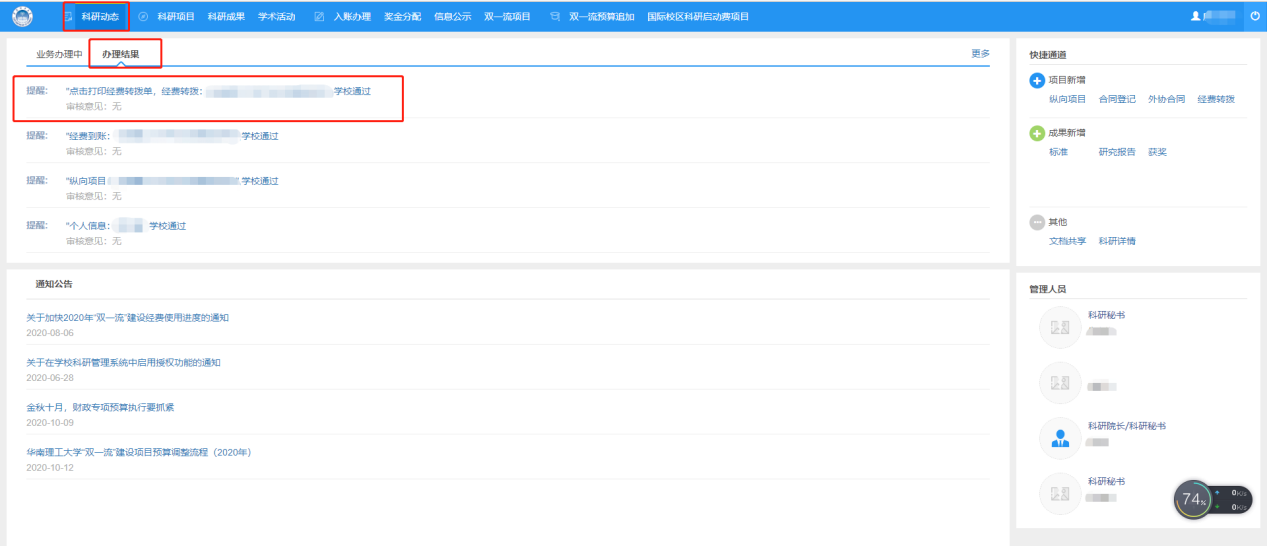1267x546 pixels.
Task: Click the date 2020-10-12
Action: pos(50,468)
